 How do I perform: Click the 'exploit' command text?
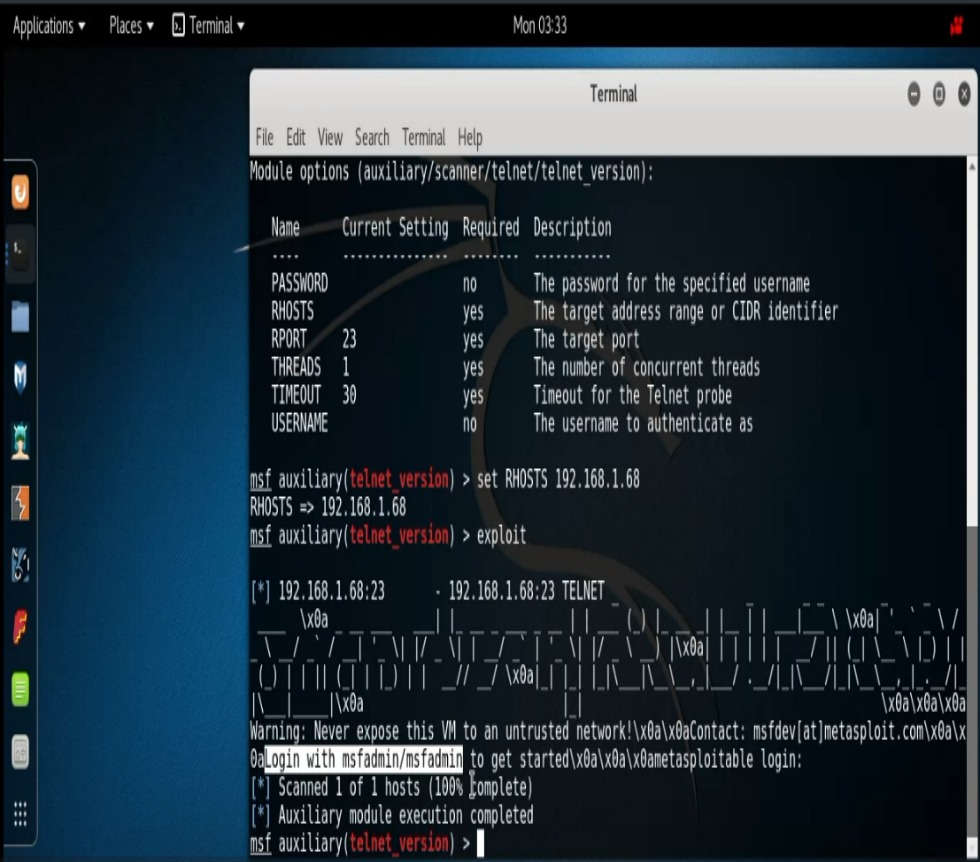501,536
